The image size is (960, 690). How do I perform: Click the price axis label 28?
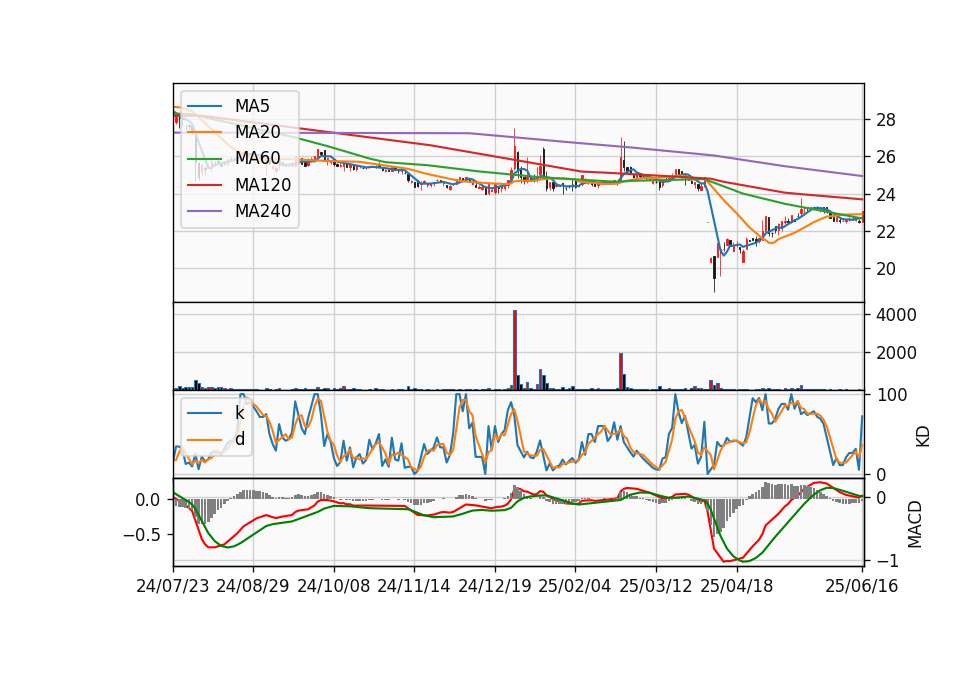pyautogui.click(x=886, y=120)
